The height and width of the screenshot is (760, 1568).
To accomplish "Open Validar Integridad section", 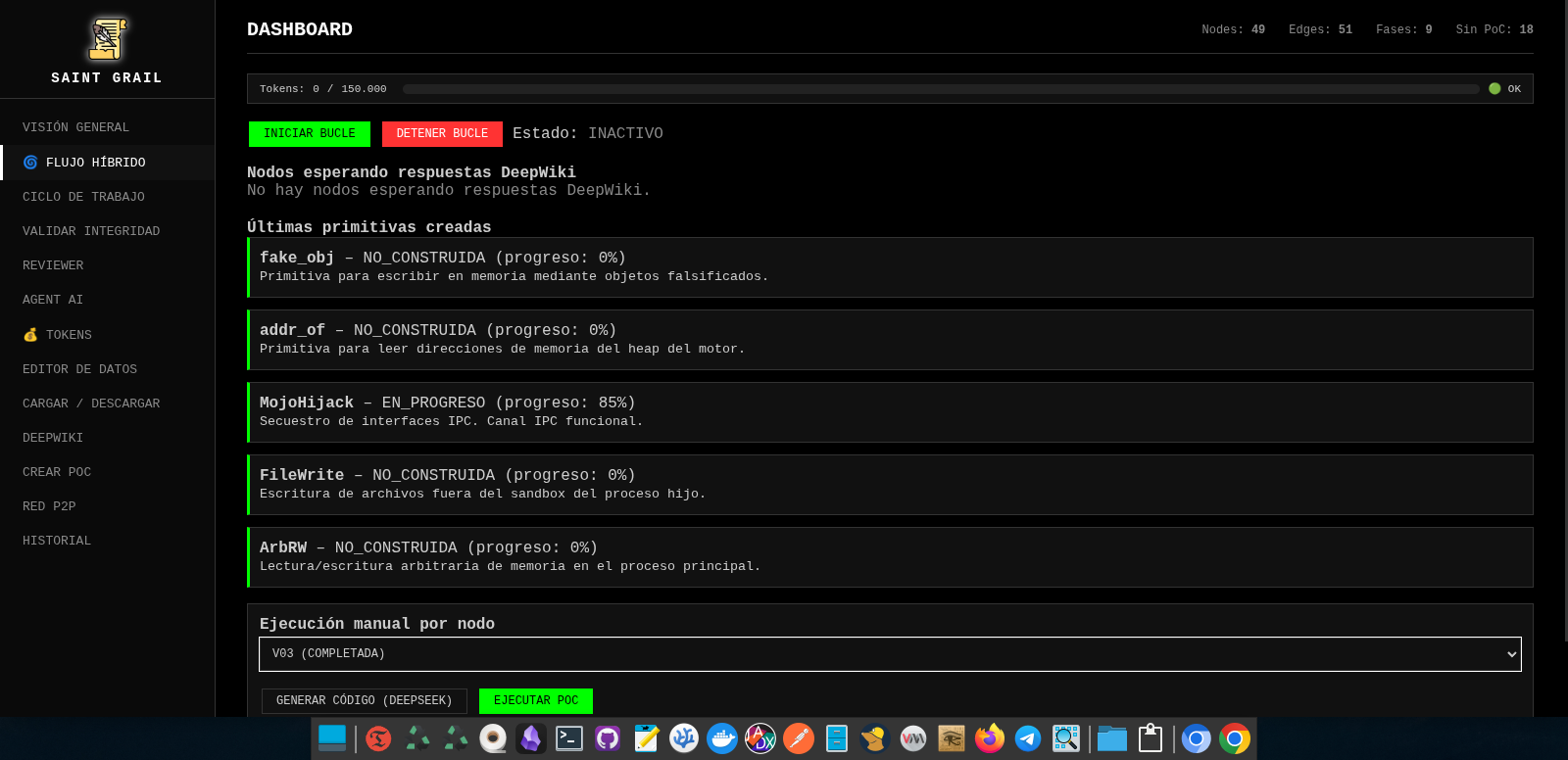I will 91,231.
